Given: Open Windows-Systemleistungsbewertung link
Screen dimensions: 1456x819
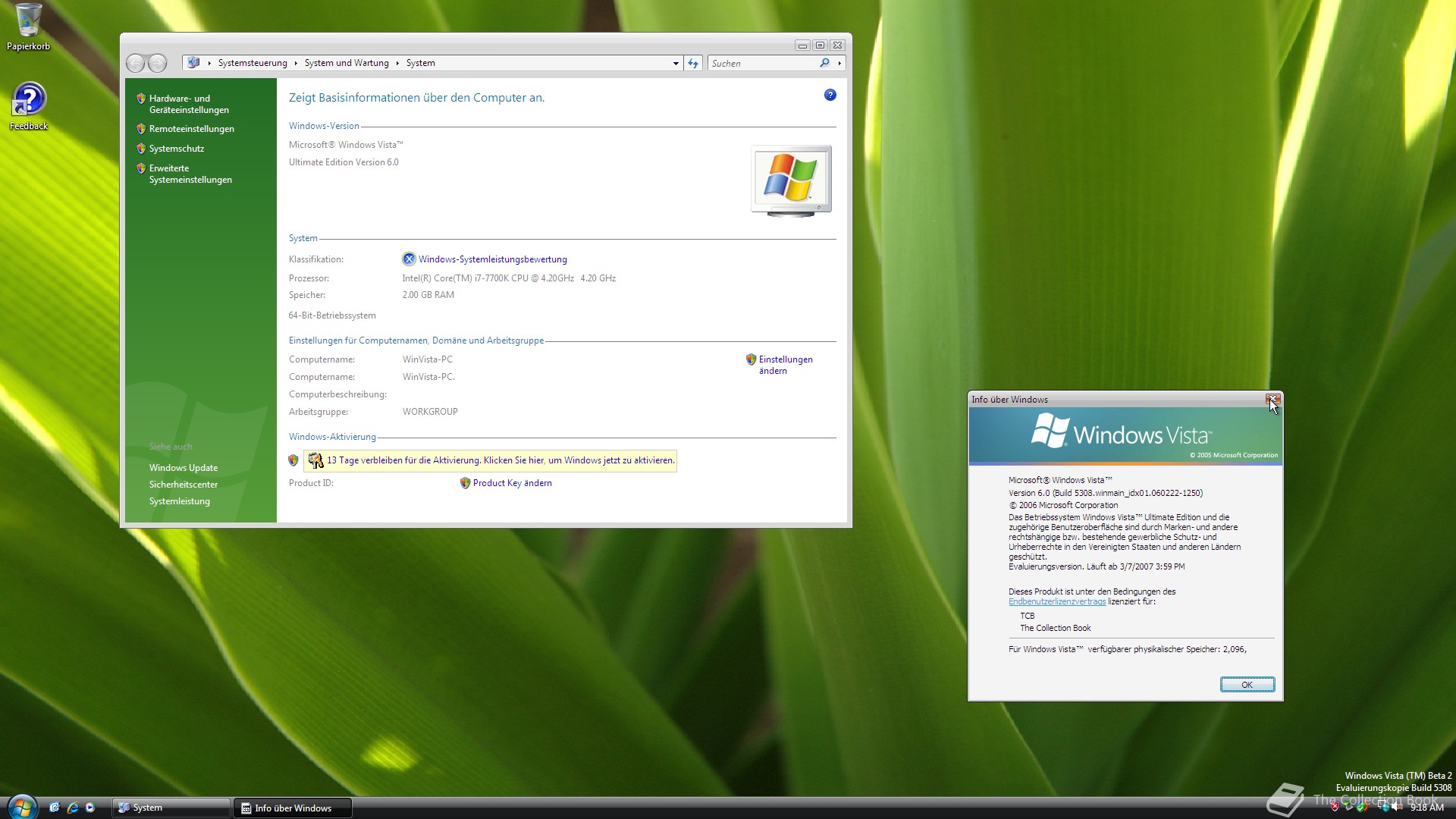Looking at the screenshot, I should point(493,259).
